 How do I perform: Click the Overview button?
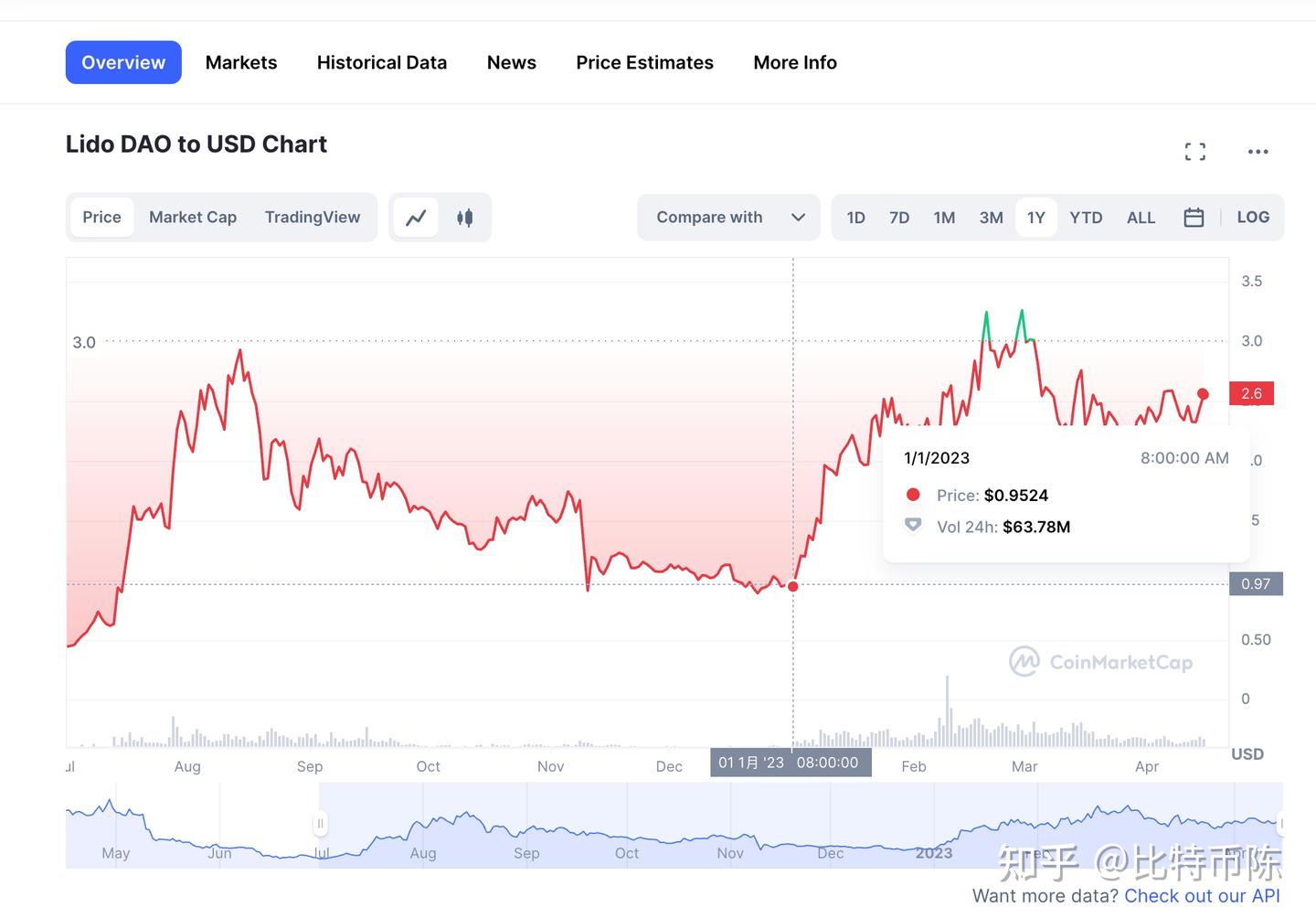point(123,63)
